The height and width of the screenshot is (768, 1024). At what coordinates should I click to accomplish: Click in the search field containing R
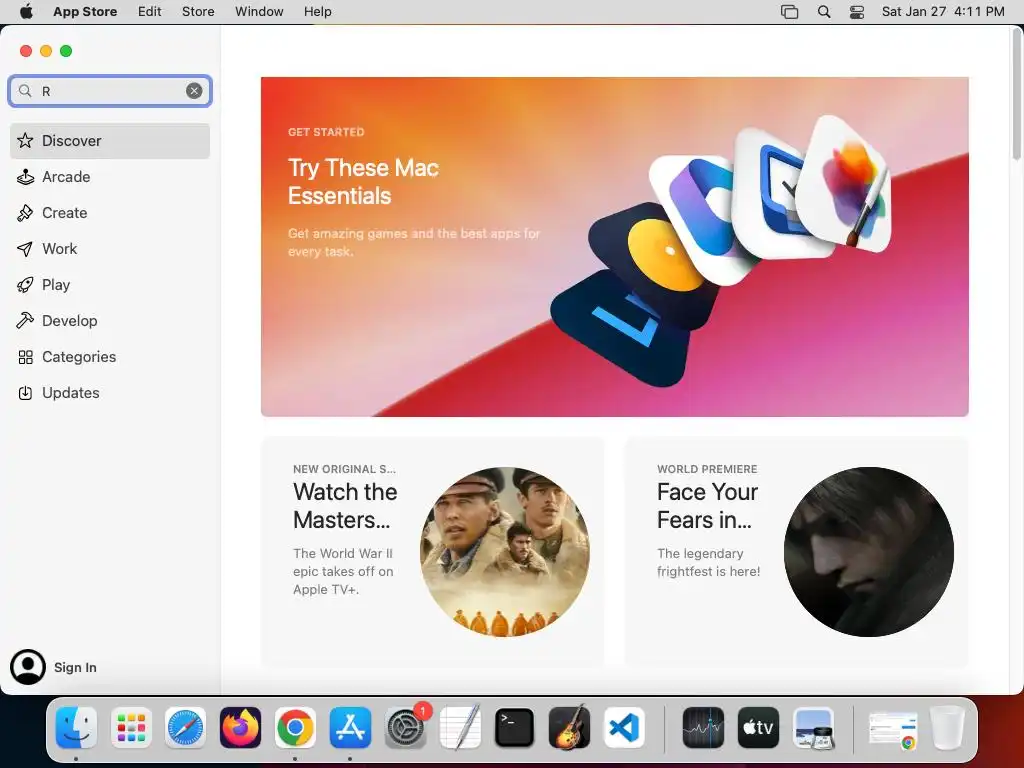pyautogui.click(x=110, y=91)
